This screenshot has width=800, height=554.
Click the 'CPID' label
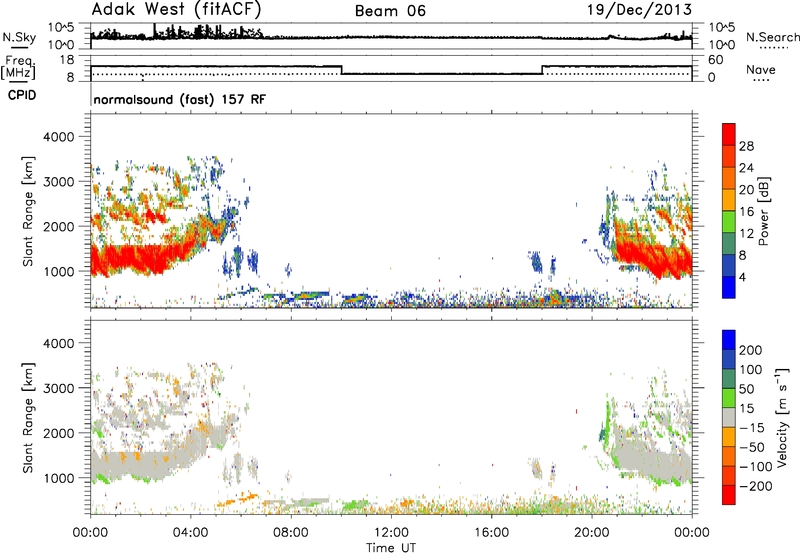pos(22,95)
